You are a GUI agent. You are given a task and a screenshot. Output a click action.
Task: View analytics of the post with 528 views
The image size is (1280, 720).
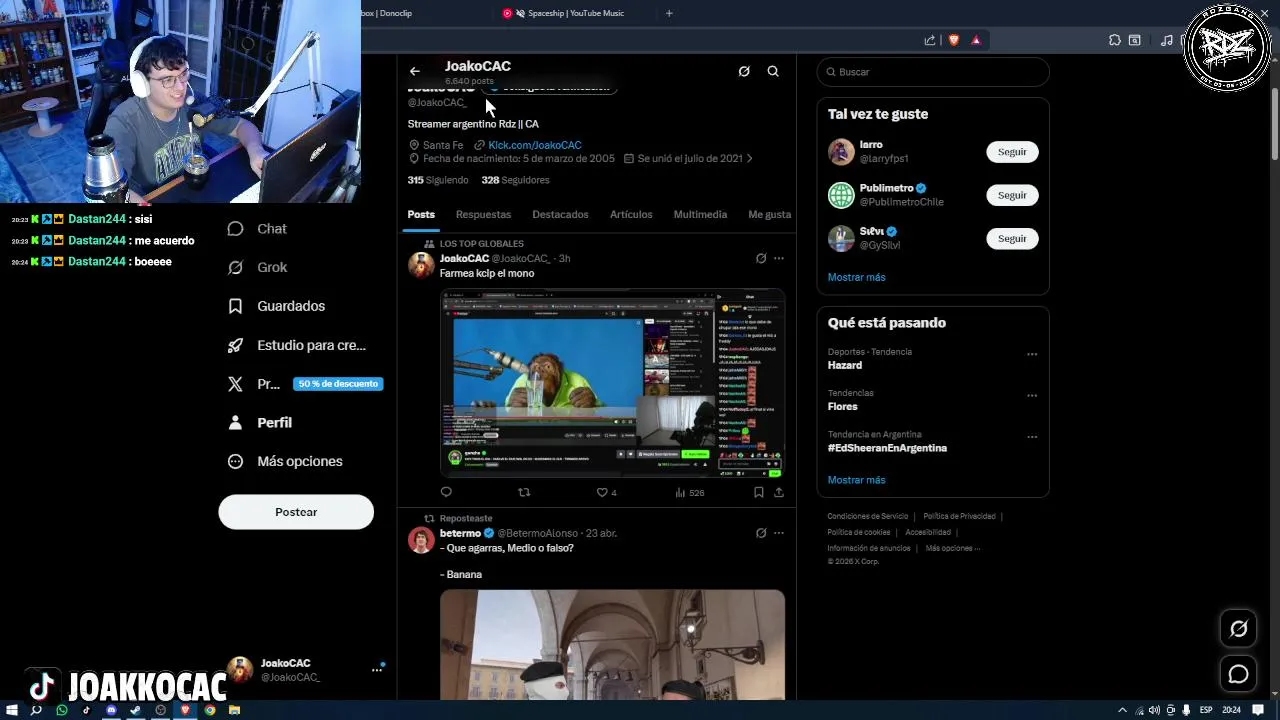690,492
